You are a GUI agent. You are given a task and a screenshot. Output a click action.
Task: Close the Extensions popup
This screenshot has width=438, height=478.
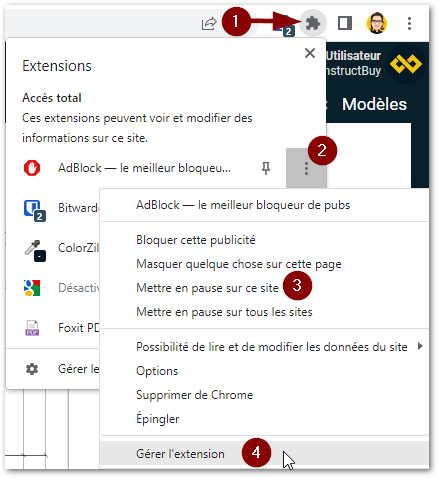click(x=310, y=53)
